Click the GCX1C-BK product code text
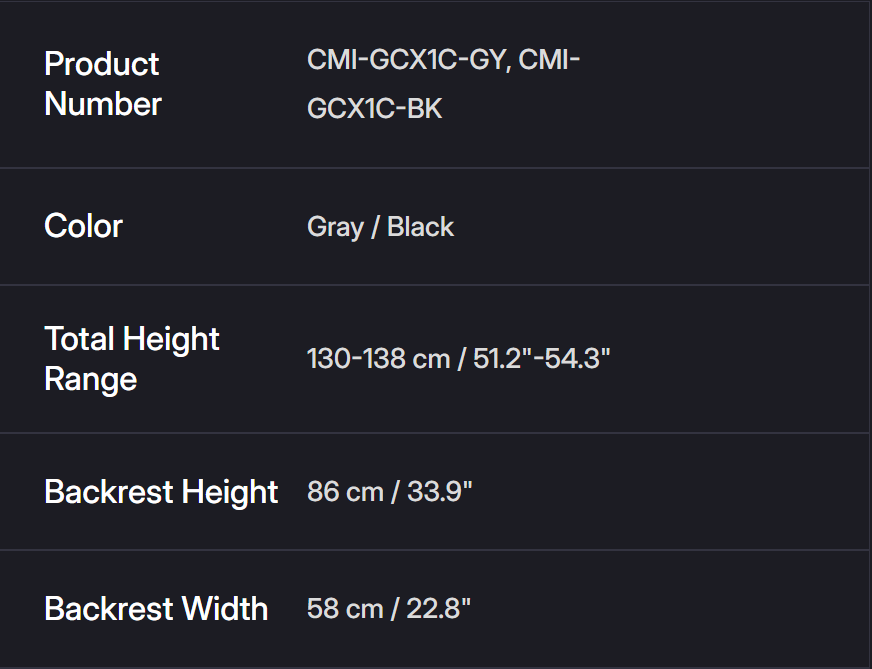 374,108
